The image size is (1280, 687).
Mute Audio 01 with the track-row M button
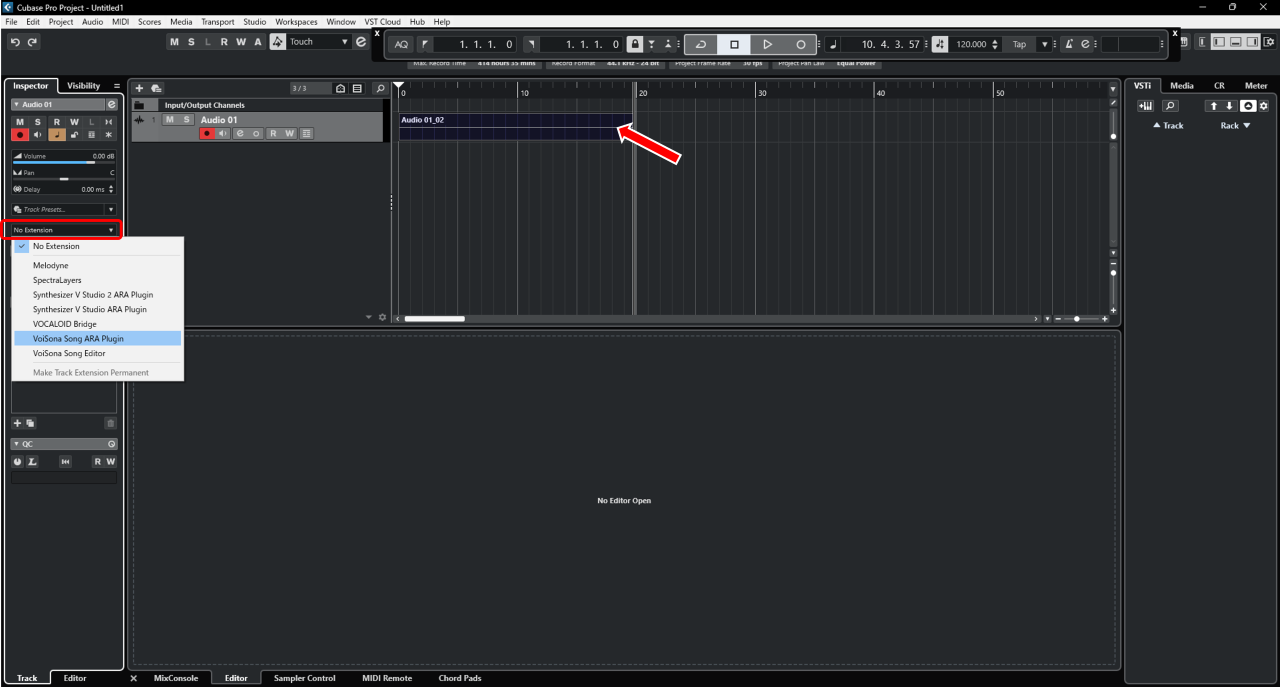[169, 120]
